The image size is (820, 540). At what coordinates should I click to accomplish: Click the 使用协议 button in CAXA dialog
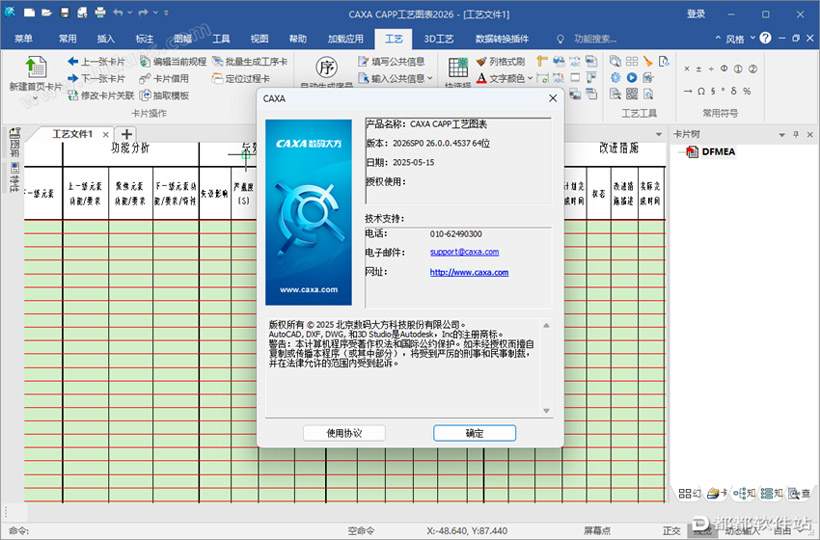point(344,433)
